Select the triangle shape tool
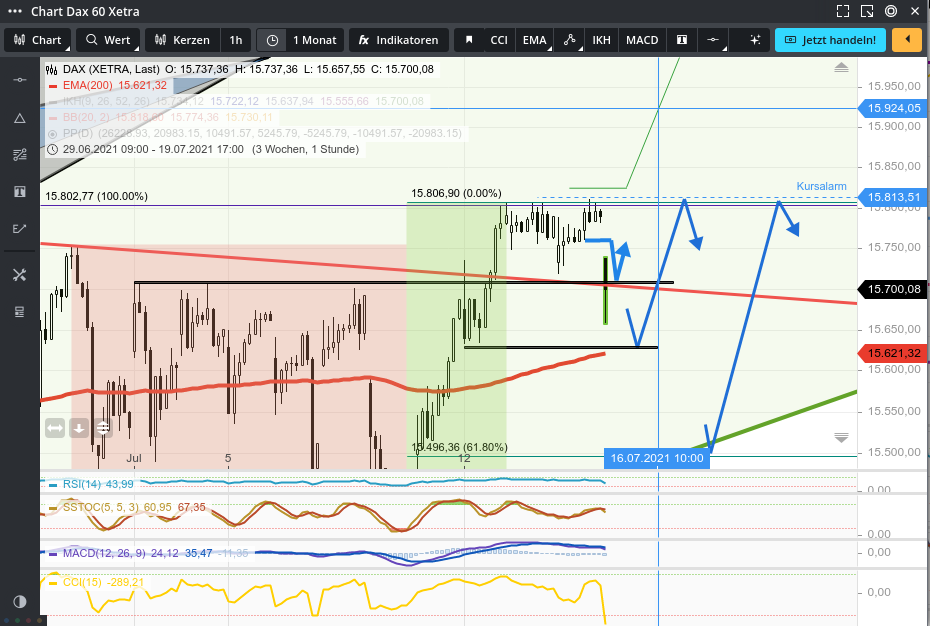The width and height of the screenshot is (930, 626). pos(19,118)
